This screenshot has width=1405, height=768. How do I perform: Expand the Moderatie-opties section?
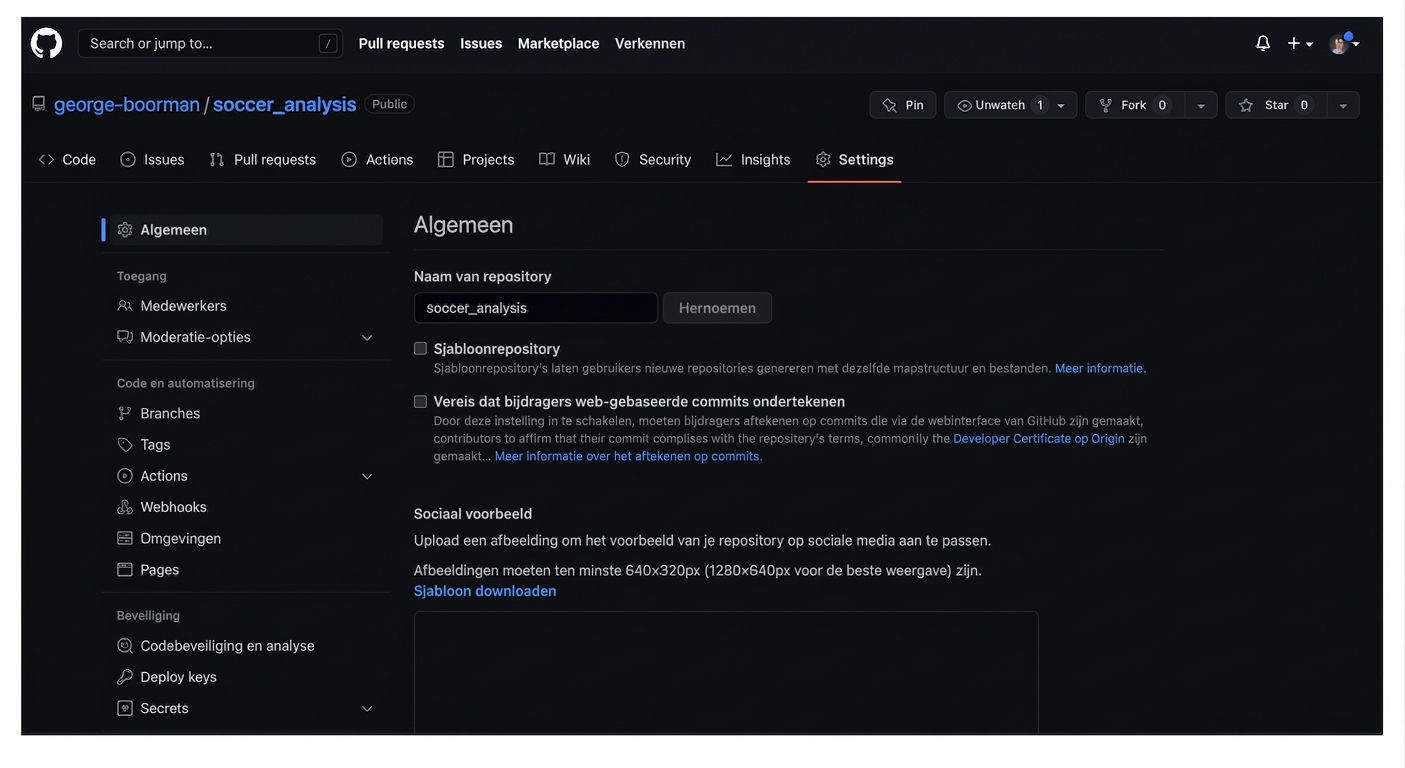pyautogui.click(x=367, y=338)
